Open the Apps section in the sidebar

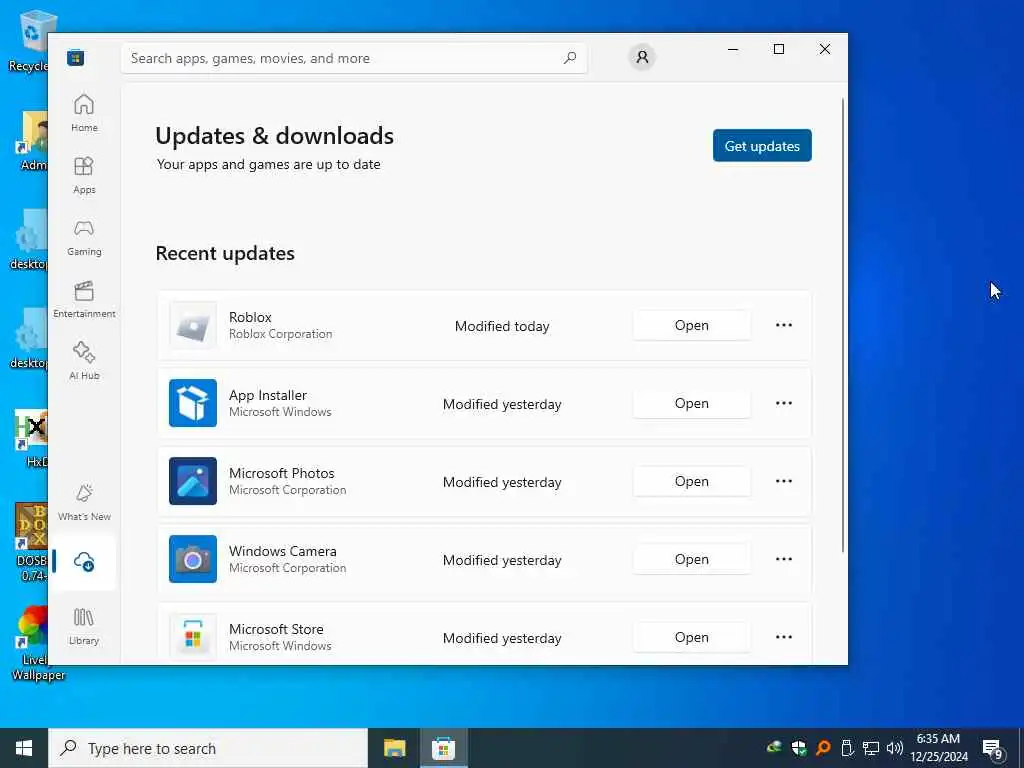(x=84, y=175)
